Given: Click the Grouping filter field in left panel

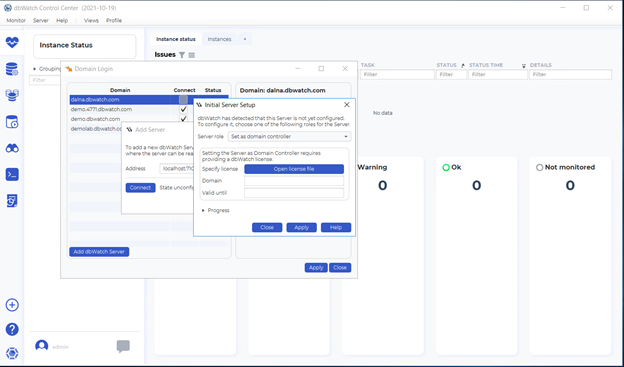Looking at the screenshot, I should [x=45, y=80].
